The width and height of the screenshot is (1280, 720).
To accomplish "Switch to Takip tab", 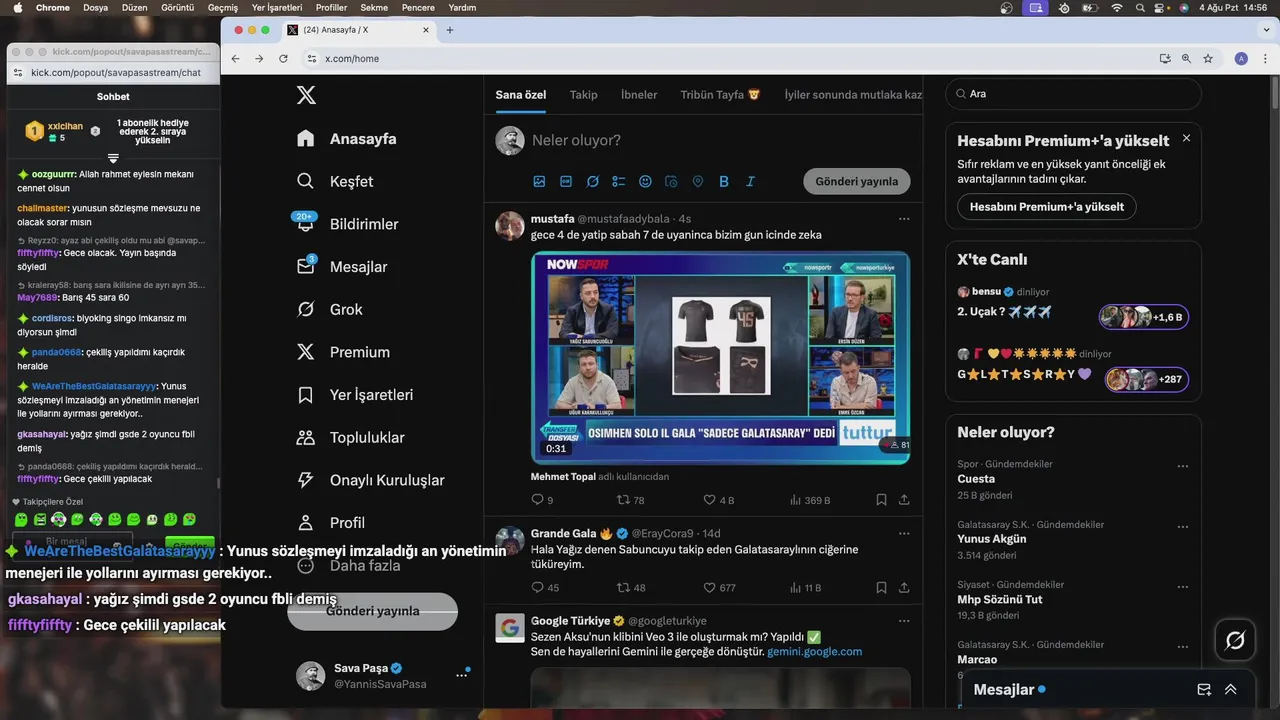I will click(x=583, y=95).
